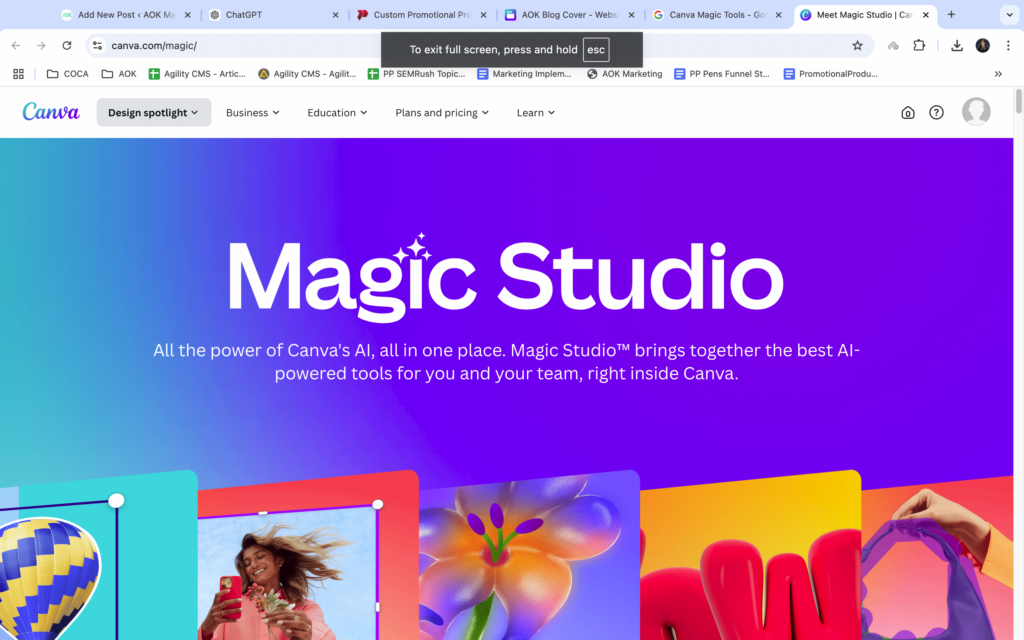Open Chrome three-dot menu
Screen dimensions: 1024x640
[1008, 45]
